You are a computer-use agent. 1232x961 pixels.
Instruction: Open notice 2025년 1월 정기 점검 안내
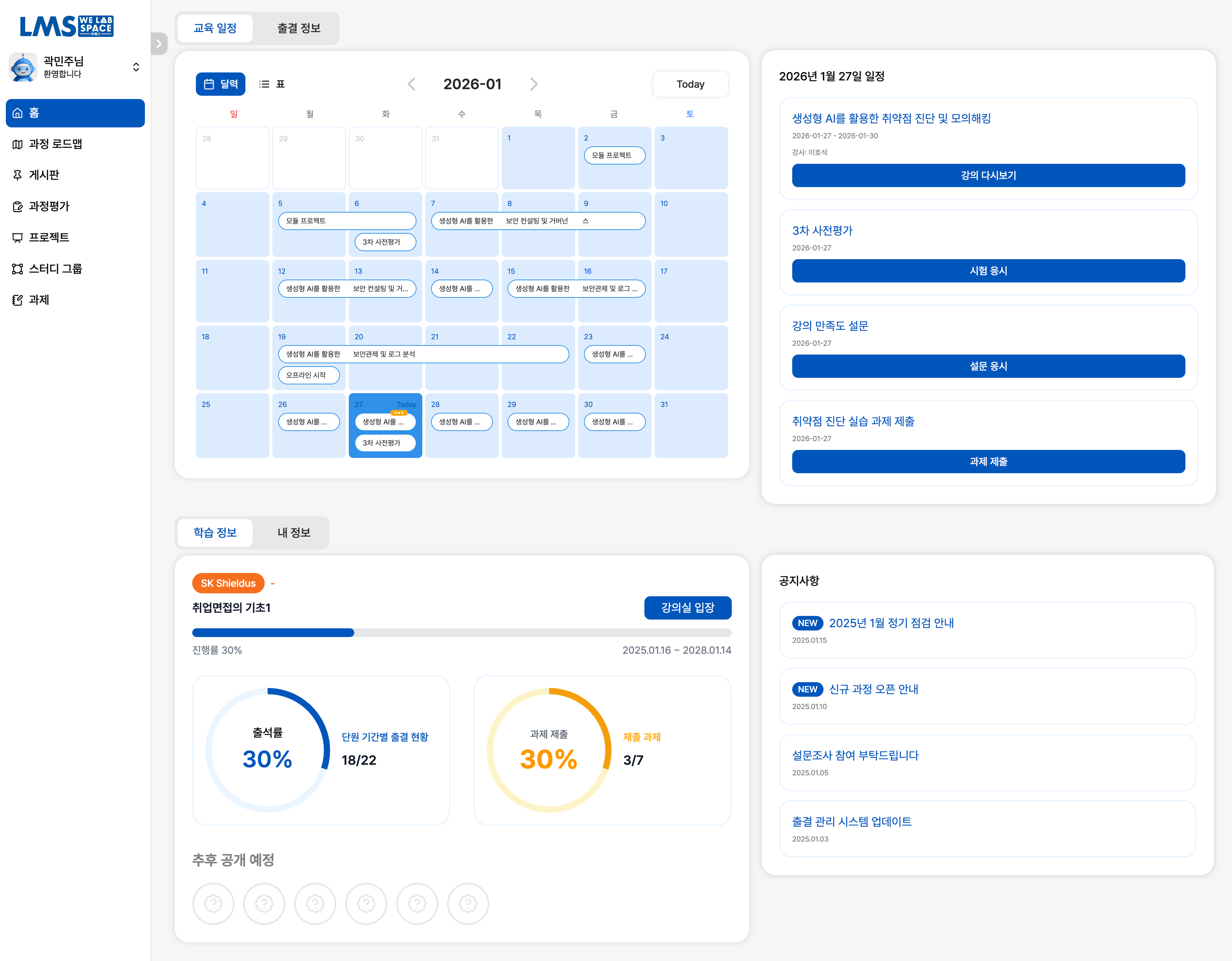point(987,630)
